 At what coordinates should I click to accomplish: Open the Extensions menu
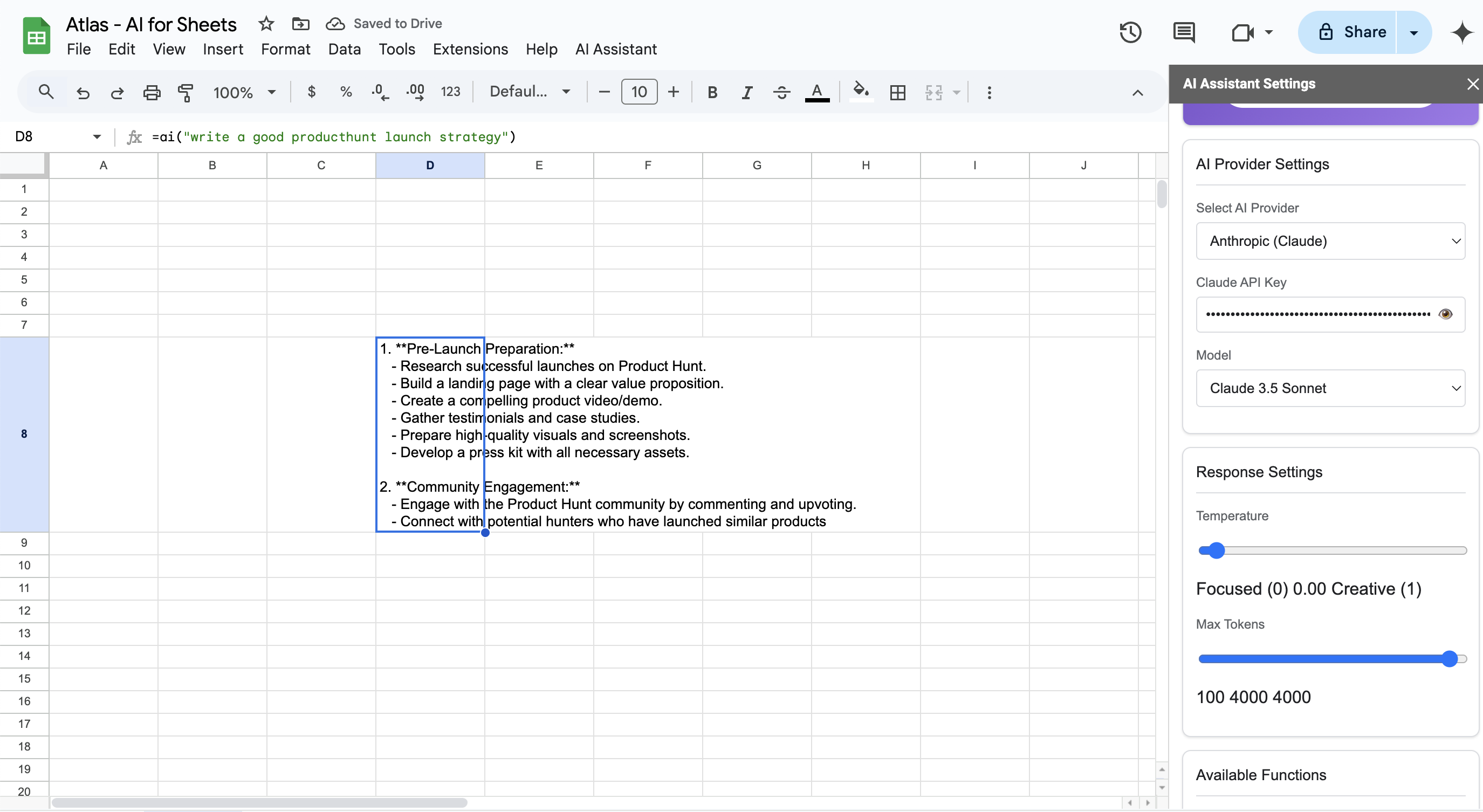pos(470,50)
